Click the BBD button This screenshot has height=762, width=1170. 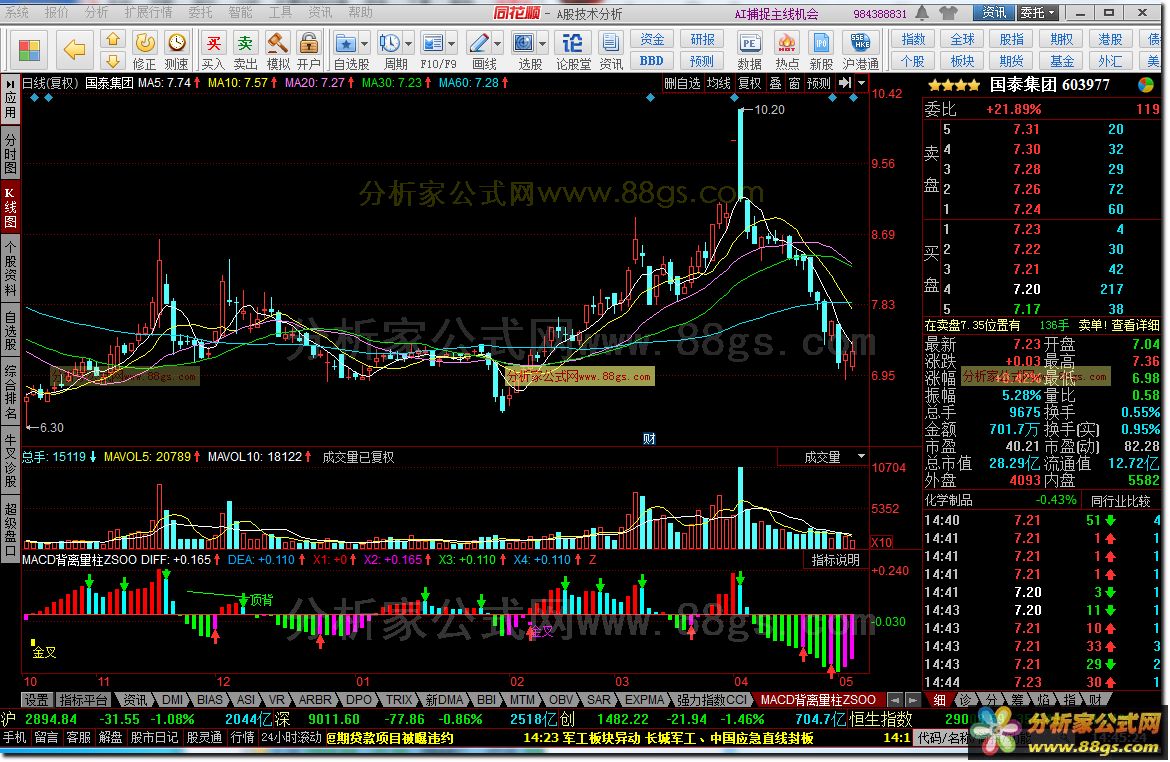(652, 61)
